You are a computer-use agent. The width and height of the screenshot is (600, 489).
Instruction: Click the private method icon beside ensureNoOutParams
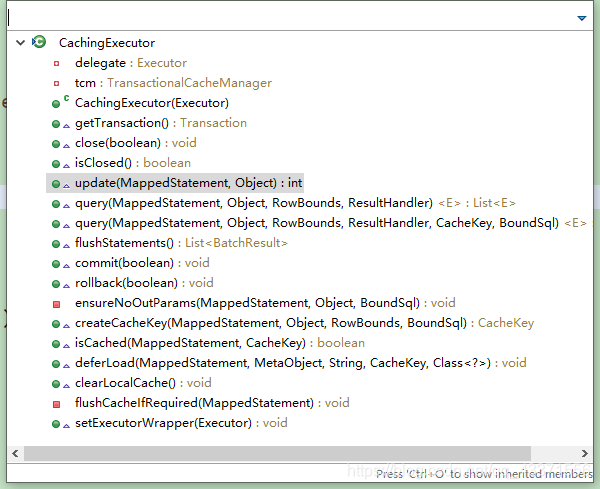pyautogui.click(x=56, y=304)
